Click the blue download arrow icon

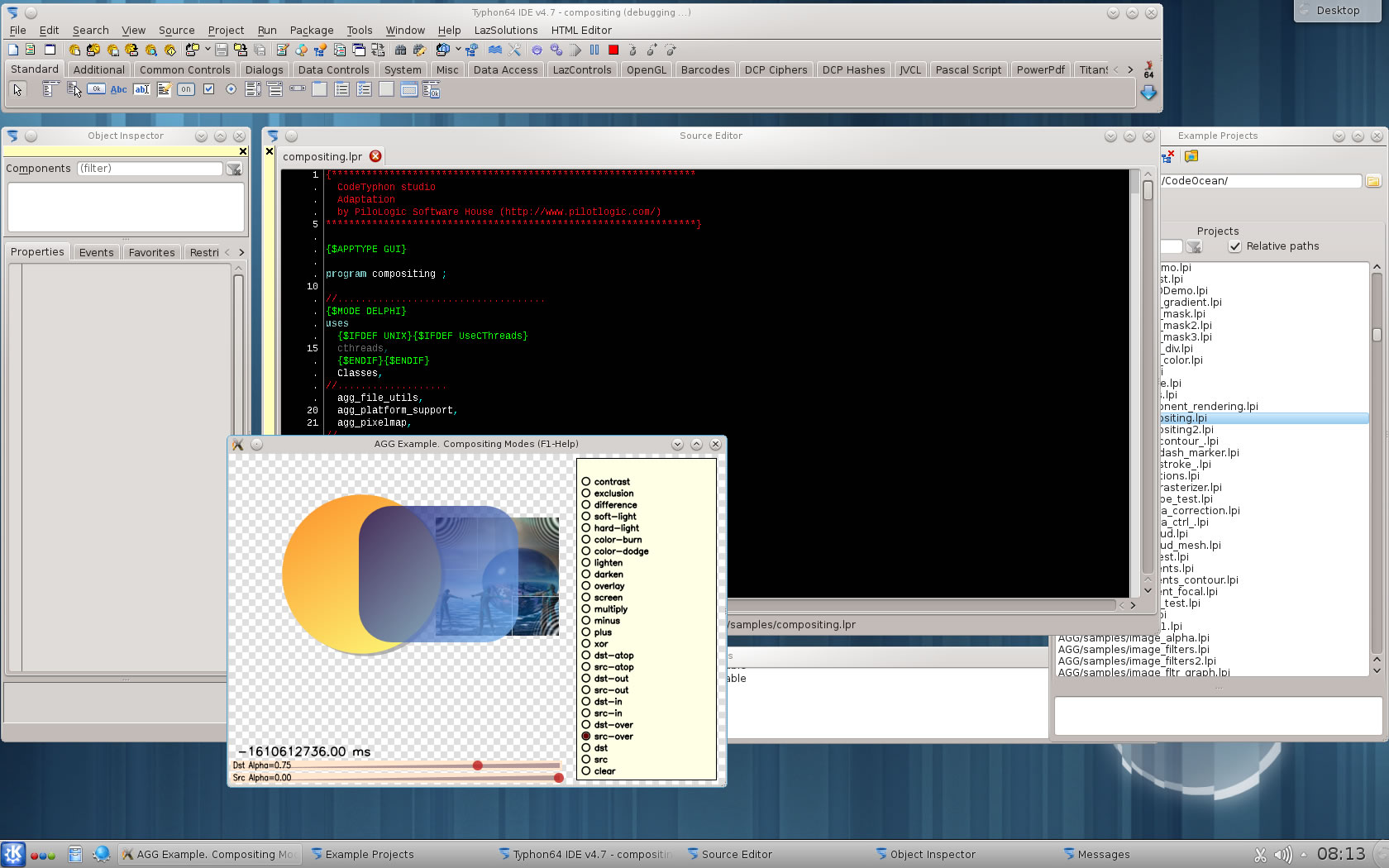coord(1148,93)
